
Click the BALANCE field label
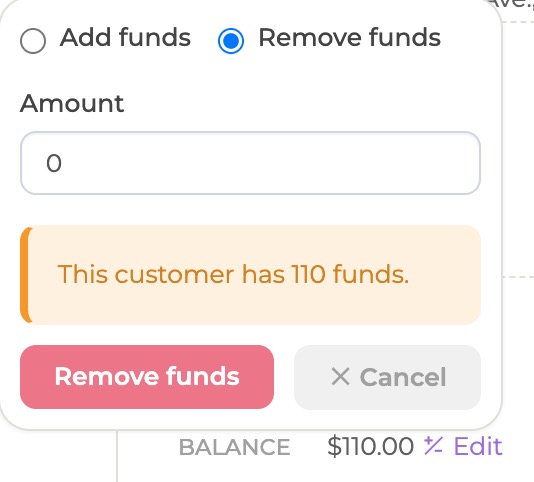point(235,447)
